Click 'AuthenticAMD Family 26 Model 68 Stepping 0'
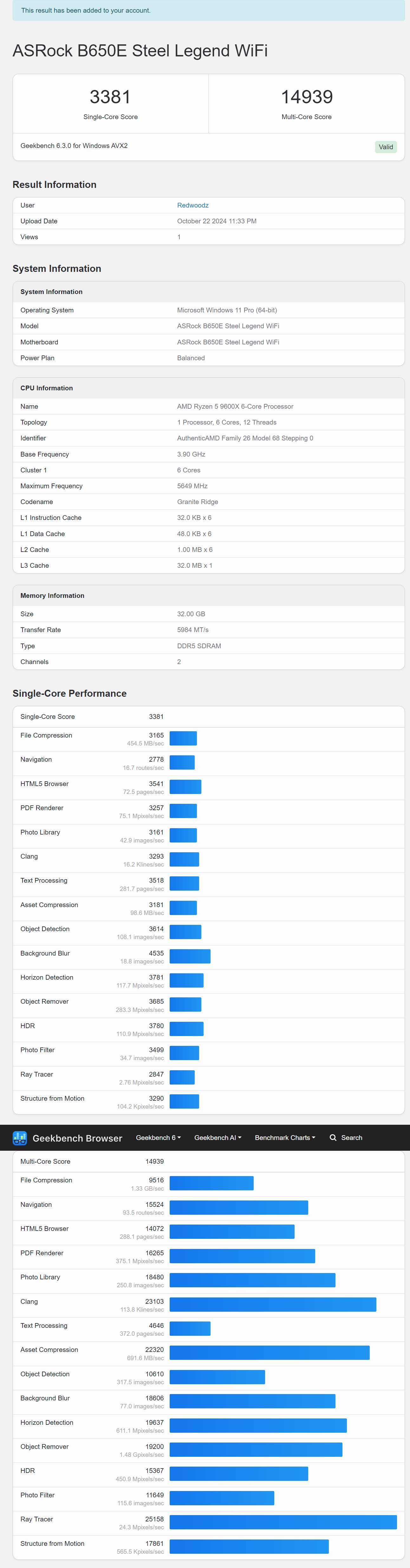The height and width of the screenshot is (1568, 410). pyautogui.click(x=245, y=438)
